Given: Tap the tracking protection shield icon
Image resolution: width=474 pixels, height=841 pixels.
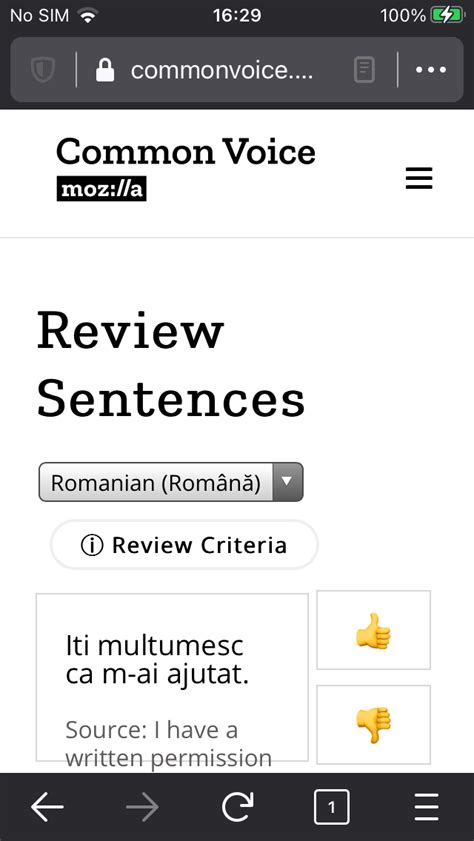Looking at the screenshot, I should pos(43,70).
